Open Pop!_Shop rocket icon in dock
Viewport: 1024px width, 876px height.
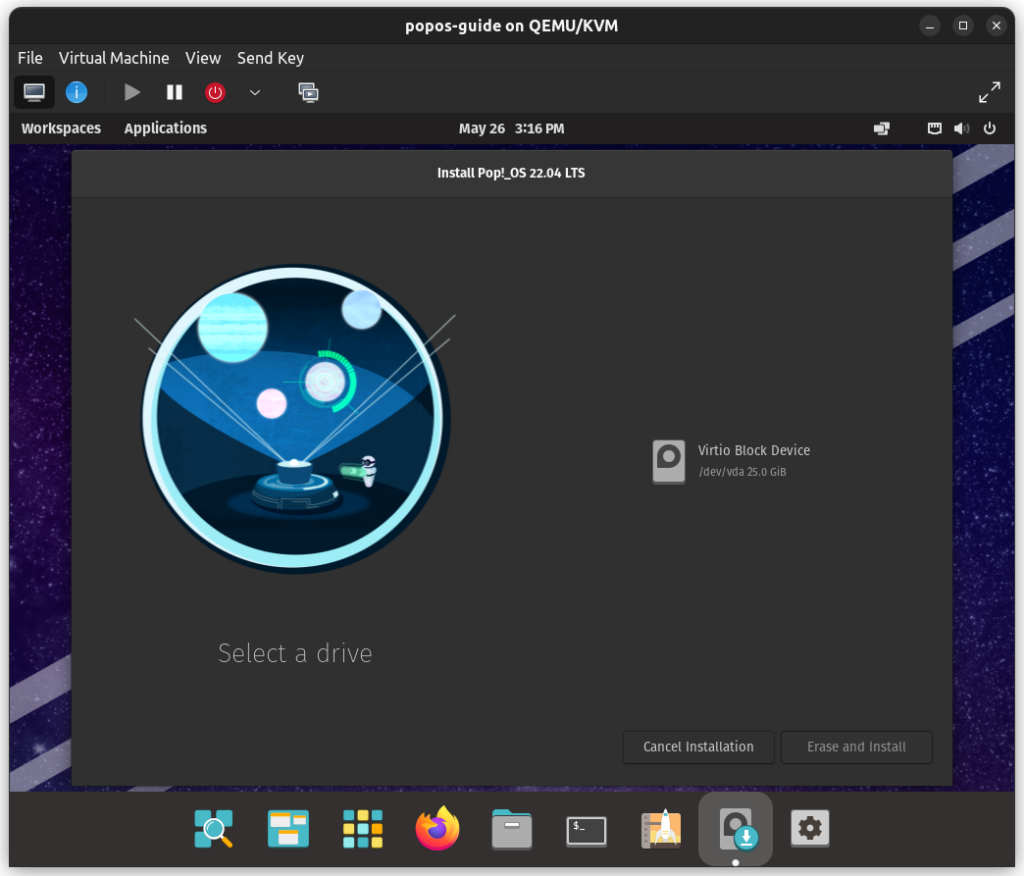point(661,828)
